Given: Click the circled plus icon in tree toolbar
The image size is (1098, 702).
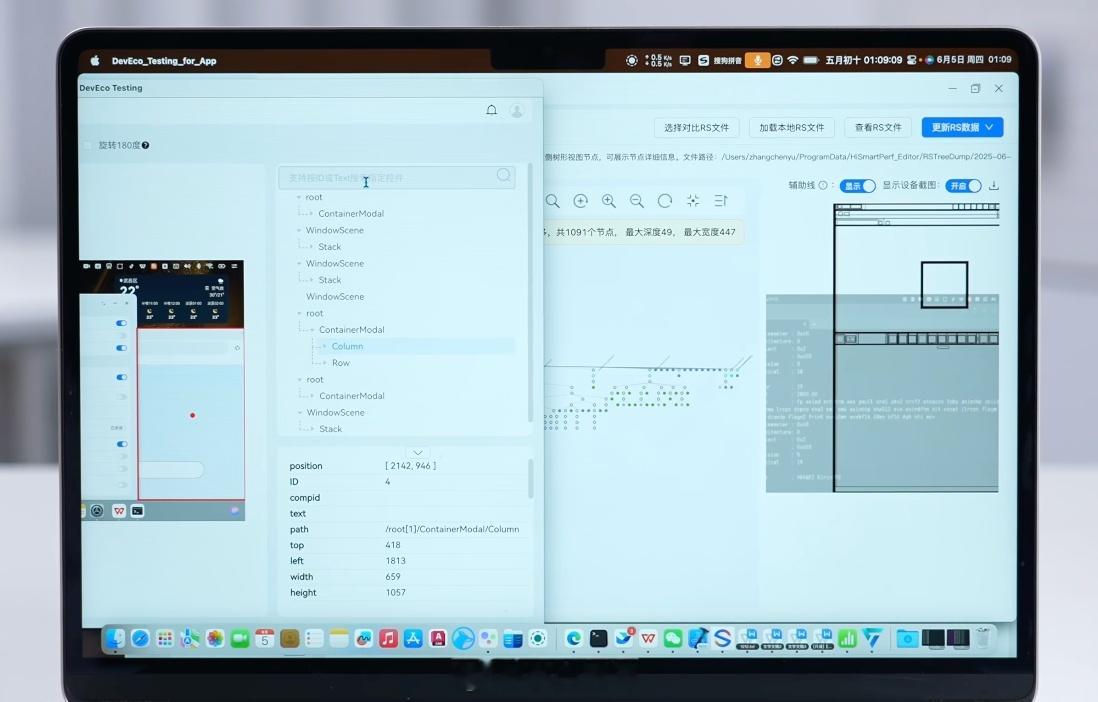Looking at the screenshot, I should pyautogui.click(x=581, y=201).
